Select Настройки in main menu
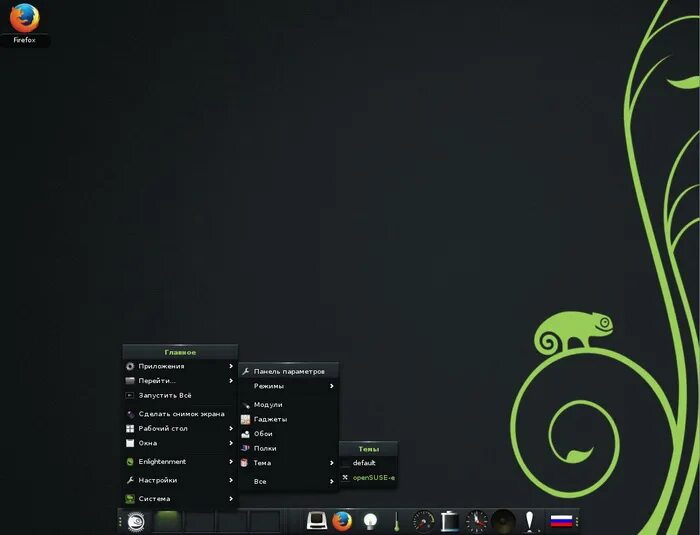Viewport: 700px width, 535px height. click(180, 481)
